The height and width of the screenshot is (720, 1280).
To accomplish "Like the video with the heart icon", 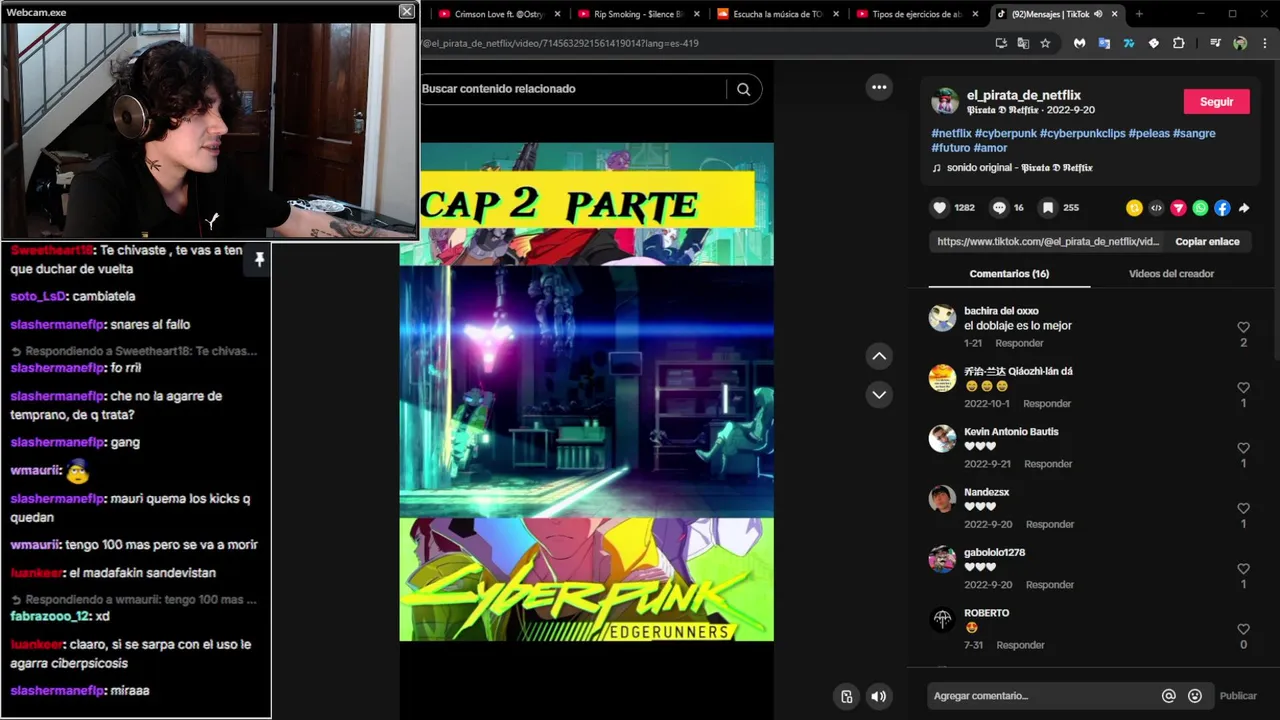I will (x=939, y=208).
